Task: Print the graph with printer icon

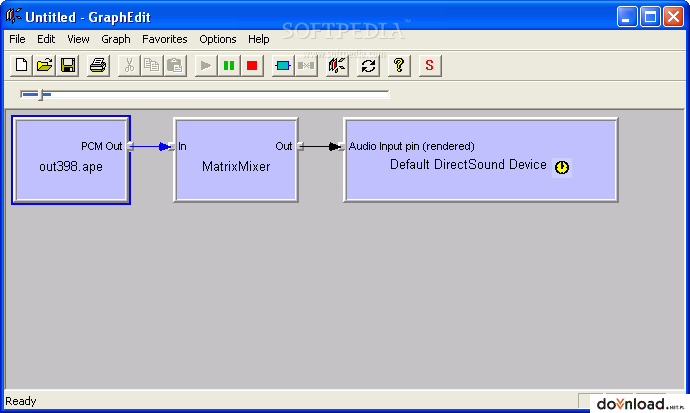Action: (98, 66)
